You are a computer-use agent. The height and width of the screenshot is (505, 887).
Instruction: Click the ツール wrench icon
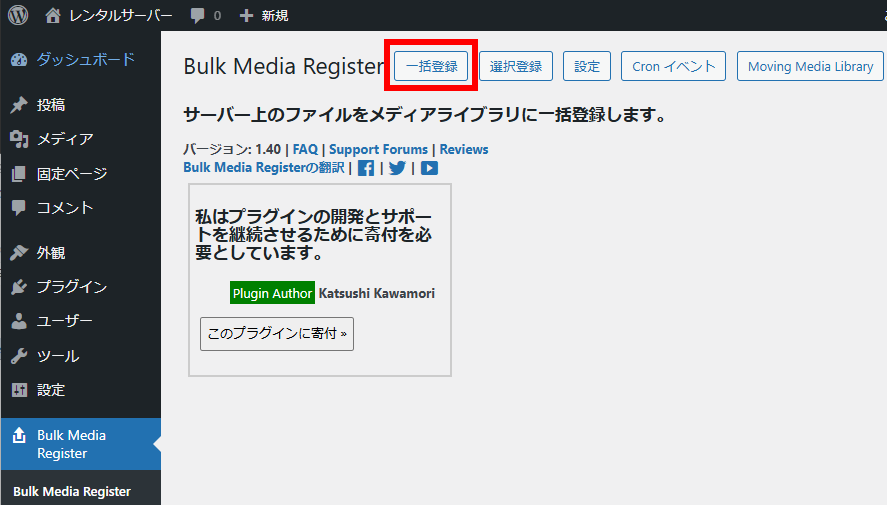(x=19, y=356)
